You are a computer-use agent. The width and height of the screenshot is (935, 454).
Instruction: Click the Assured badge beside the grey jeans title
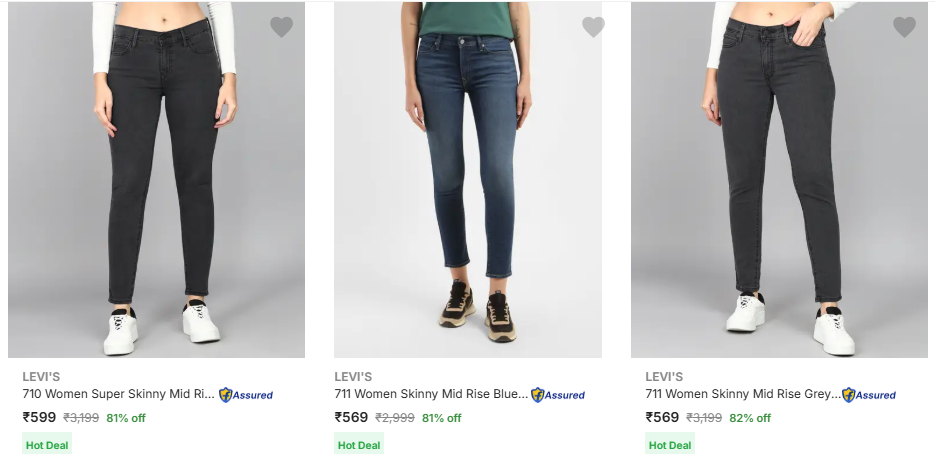pos(869,395)
